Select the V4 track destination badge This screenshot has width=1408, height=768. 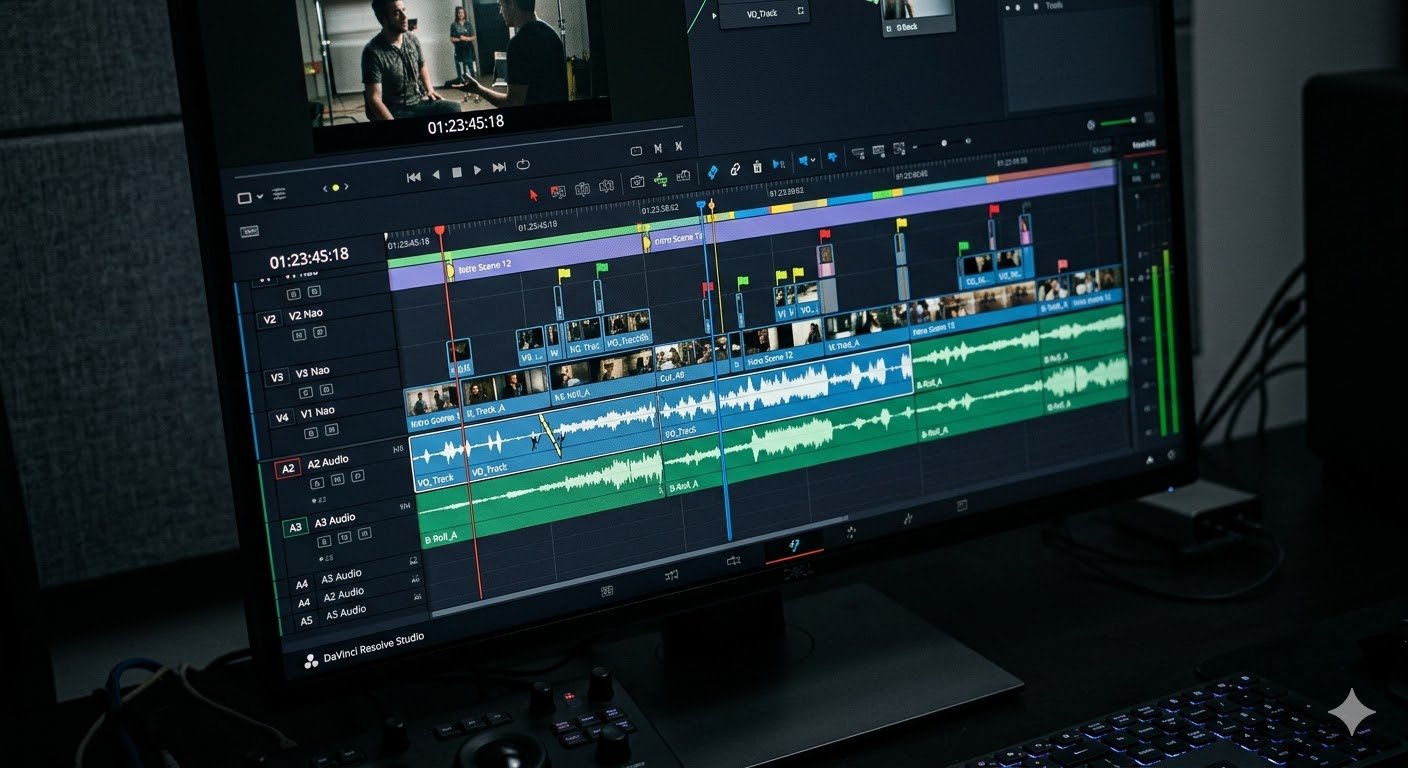point(282,418)
